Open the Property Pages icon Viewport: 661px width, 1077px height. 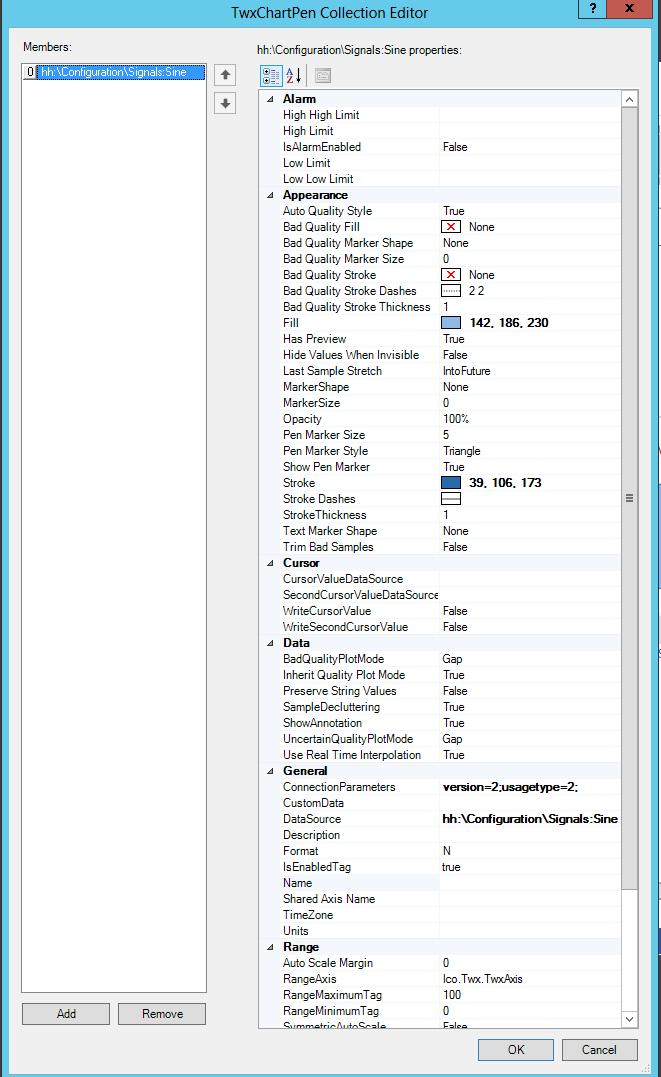322,75
